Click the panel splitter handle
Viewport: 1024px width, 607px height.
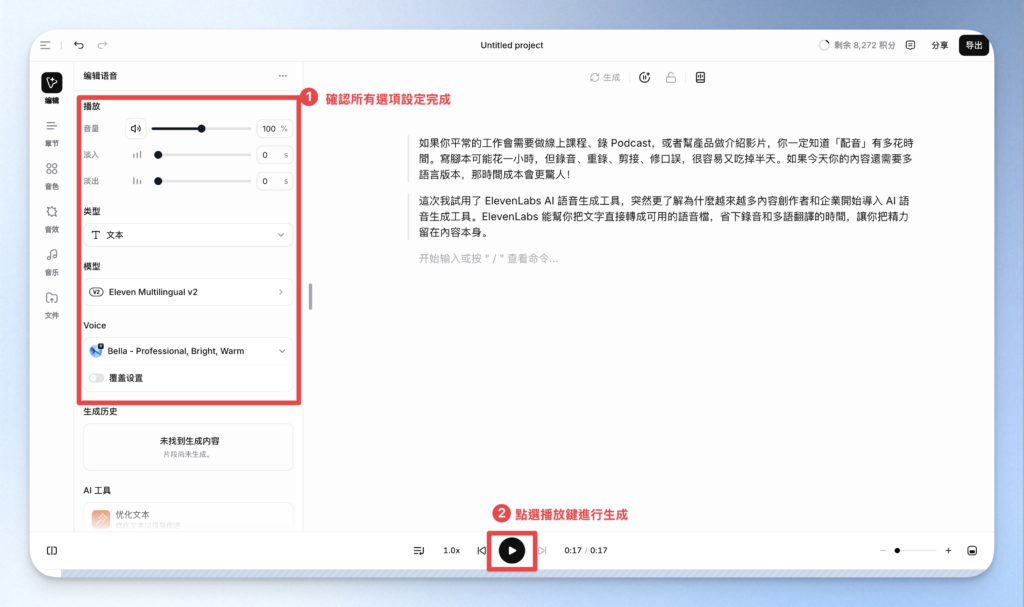click(x=310, y=297)
